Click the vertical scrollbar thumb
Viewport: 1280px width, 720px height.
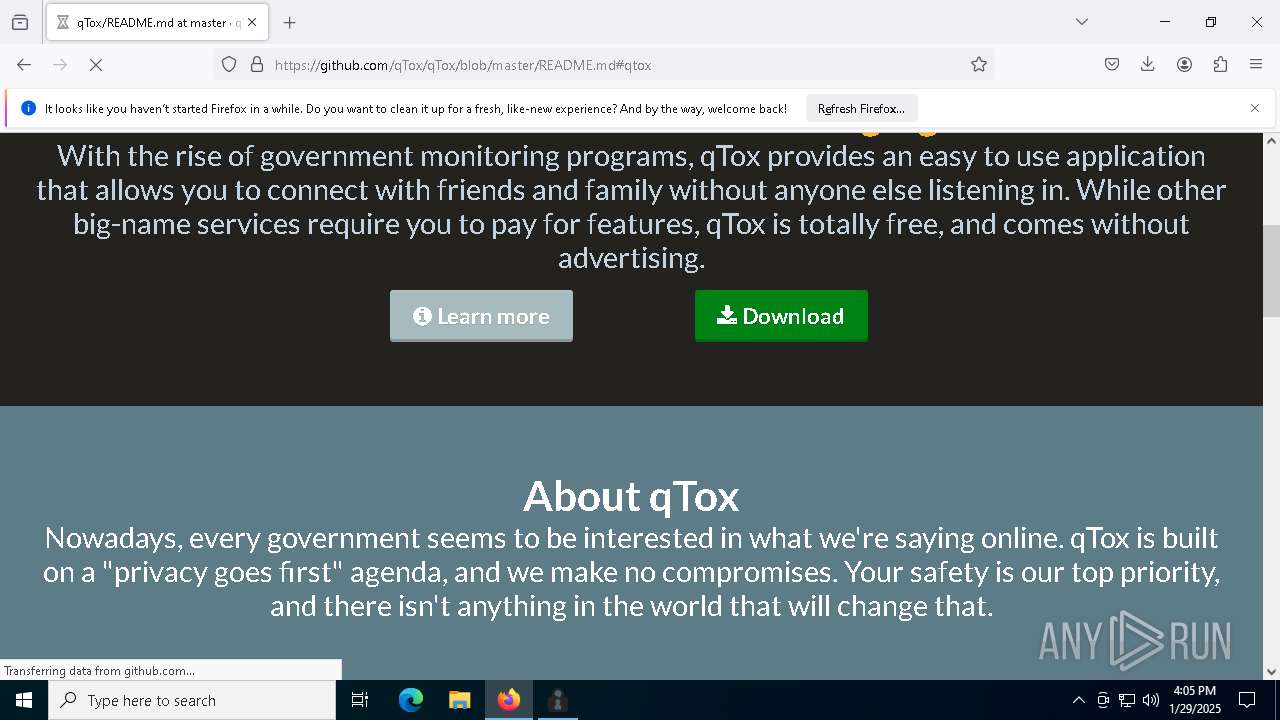tap(1271, 271)
